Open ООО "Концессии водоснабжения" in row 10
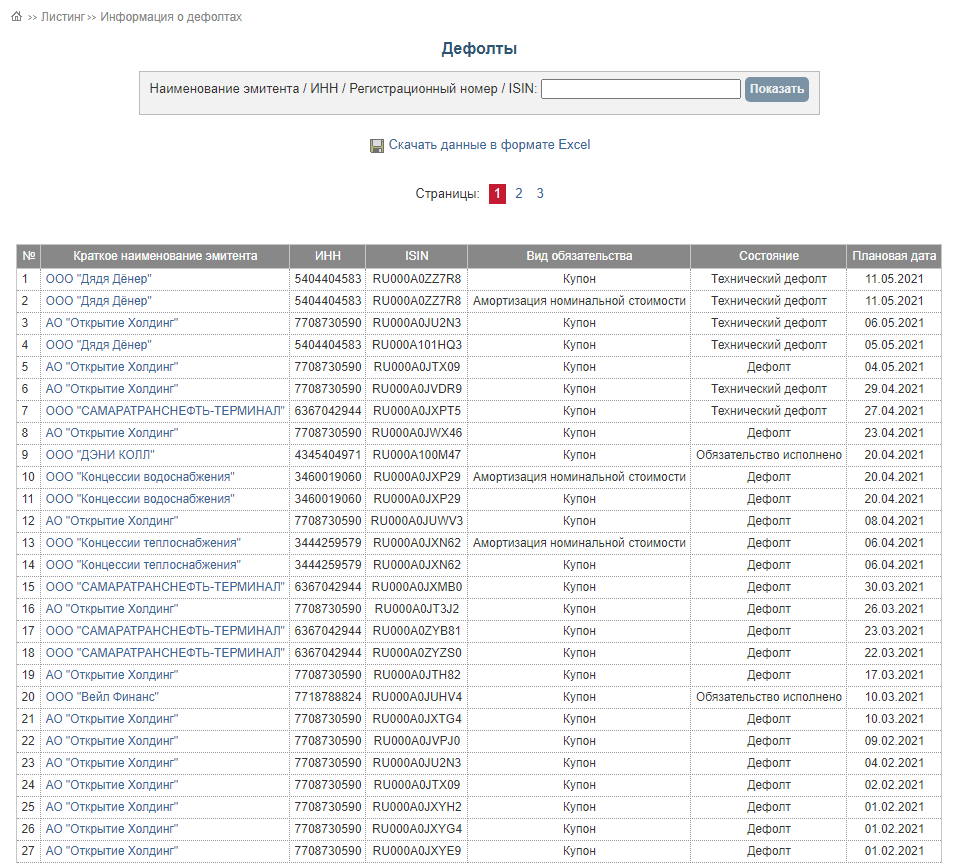953x863 pixels. 140,477
